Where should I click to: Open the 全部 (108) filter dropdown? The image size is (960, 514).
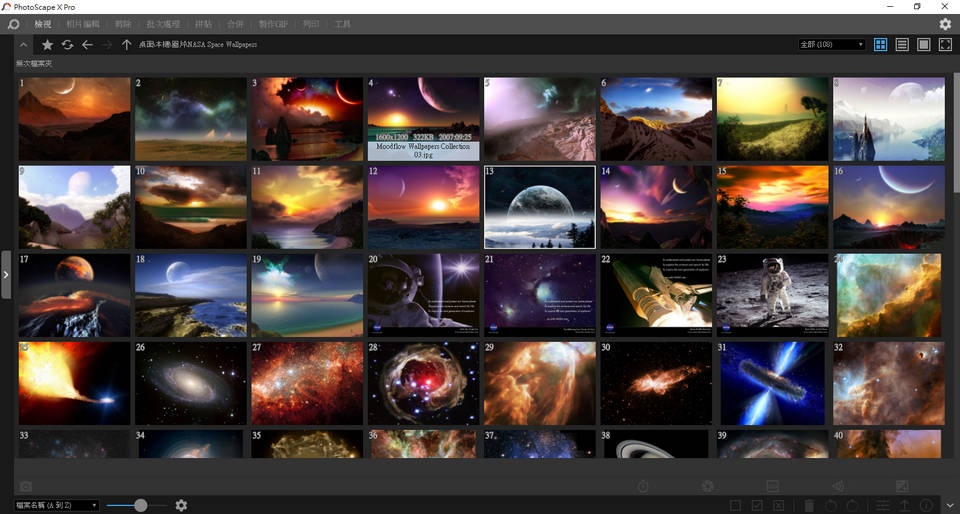832,45
